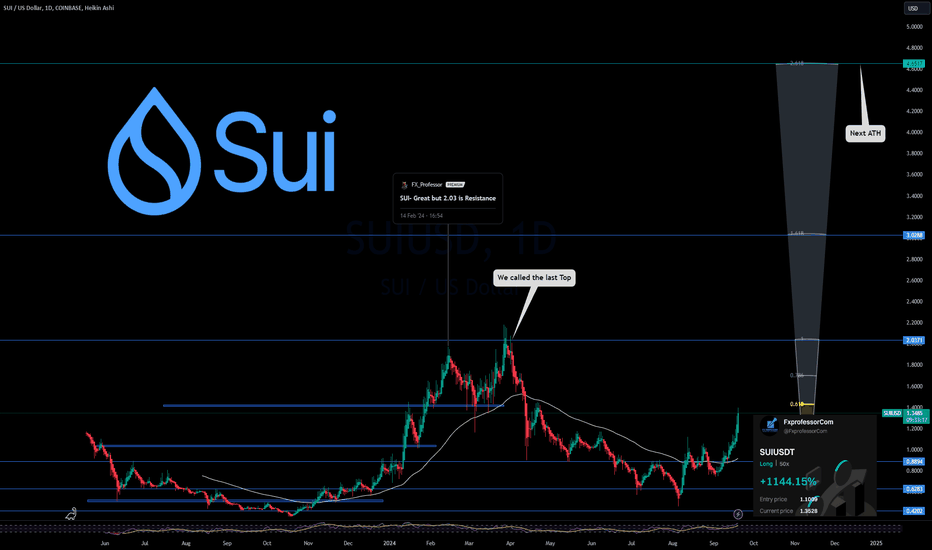Screen dimensions: 932x550
Task: Click the 4.6517 price level label
Action: (x=913, y=64)
